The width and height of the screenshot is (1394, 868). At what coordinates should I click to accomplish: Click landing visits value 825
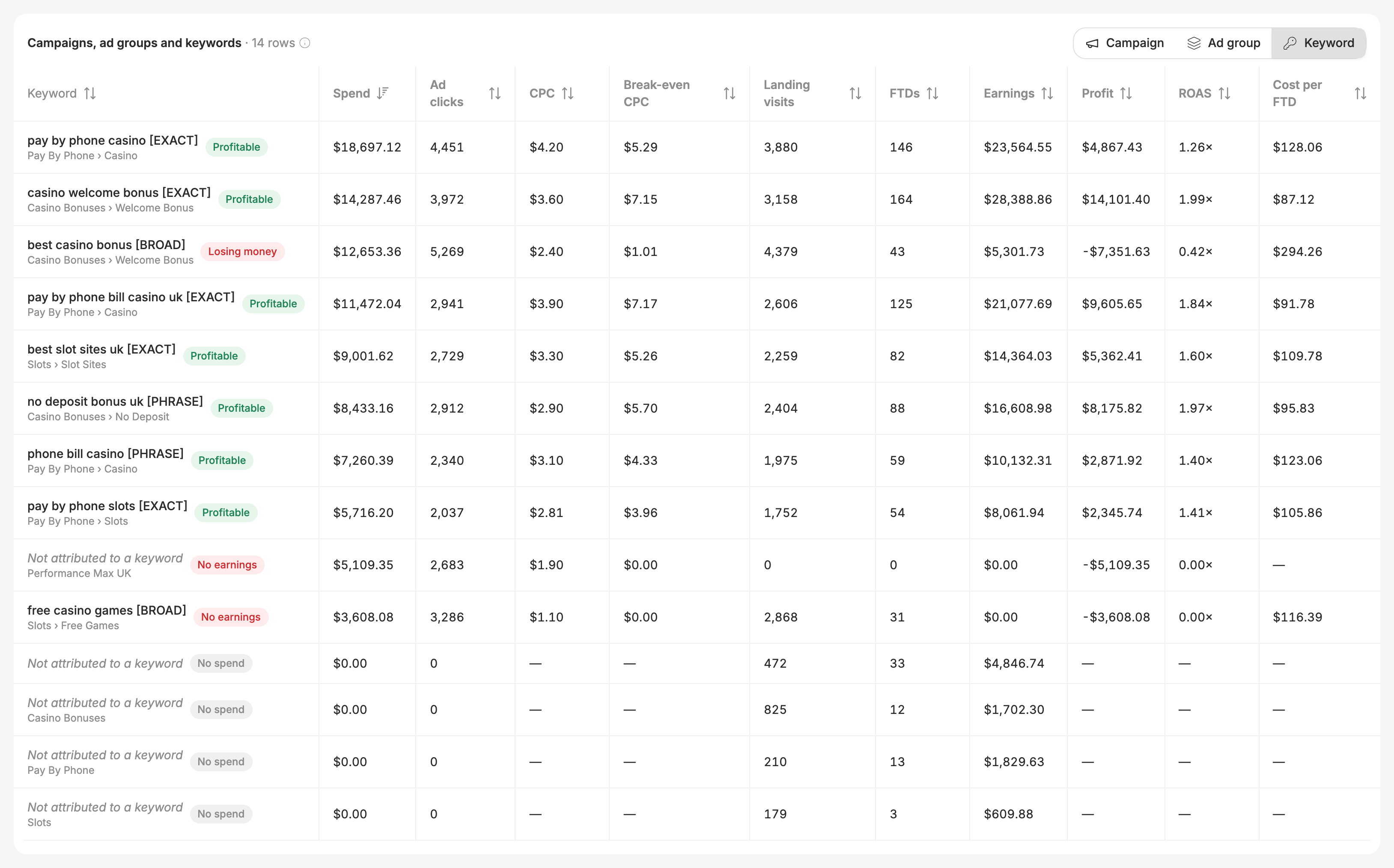775,710
